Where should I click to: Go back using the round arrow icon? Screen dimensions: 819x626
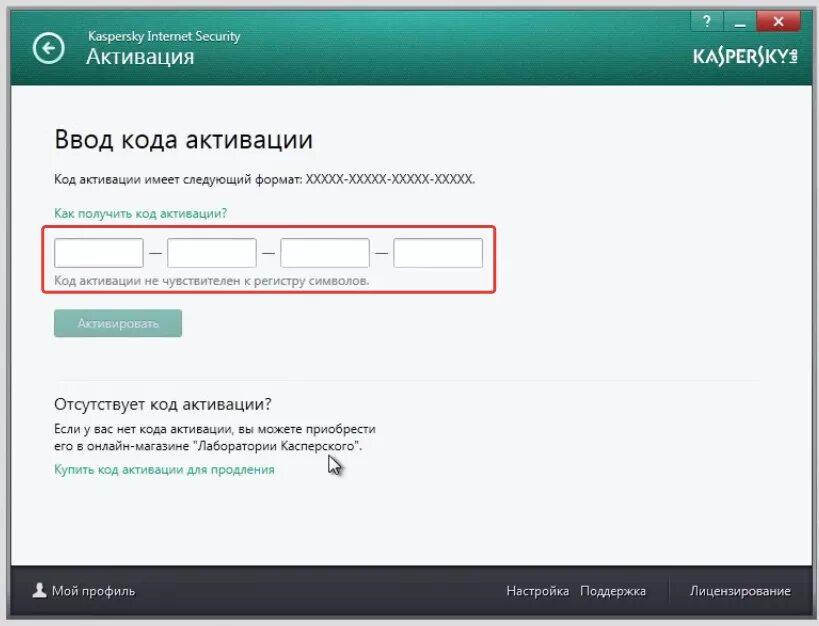49,49
